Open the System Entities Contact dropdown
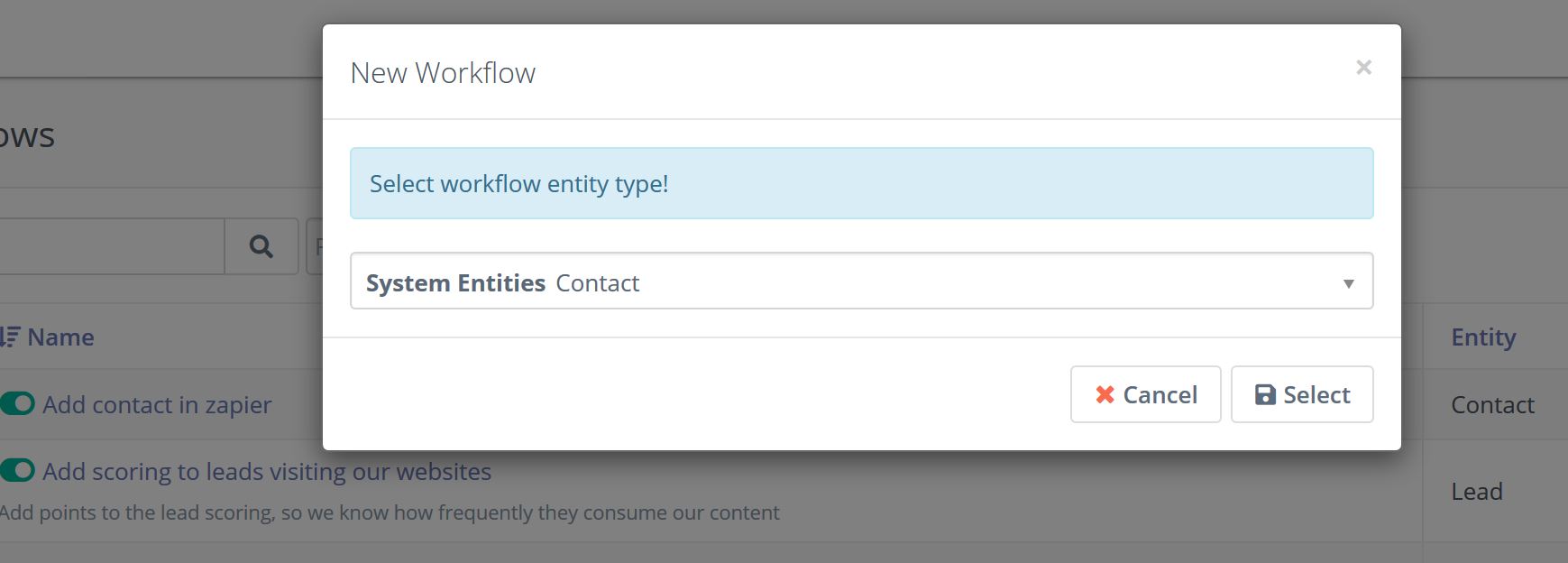The height and width of the screenshot is (563, 1568). click(x=861, y=281)
